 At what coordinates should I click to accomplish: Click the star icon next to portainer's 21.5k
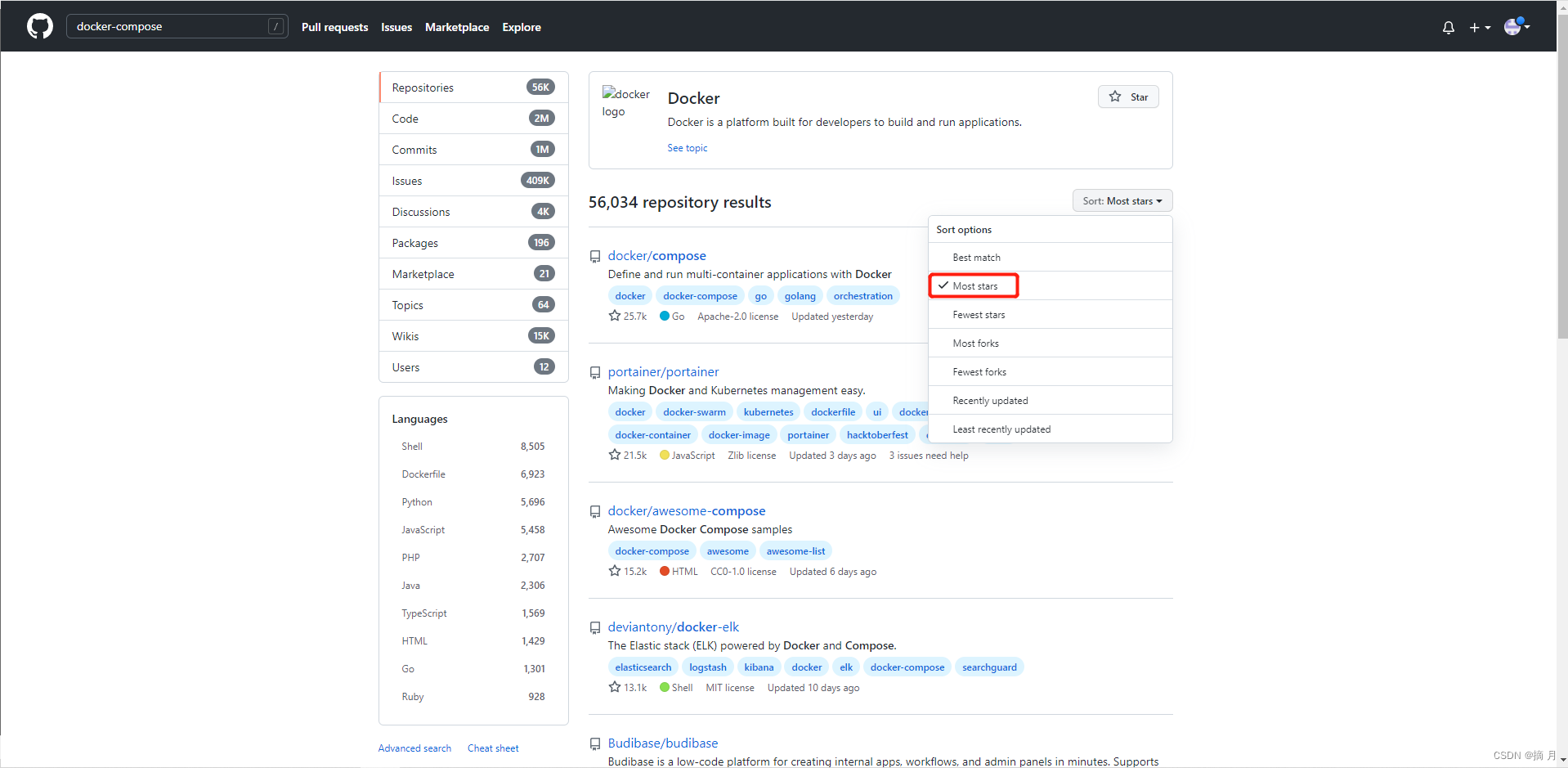[615, 455]
